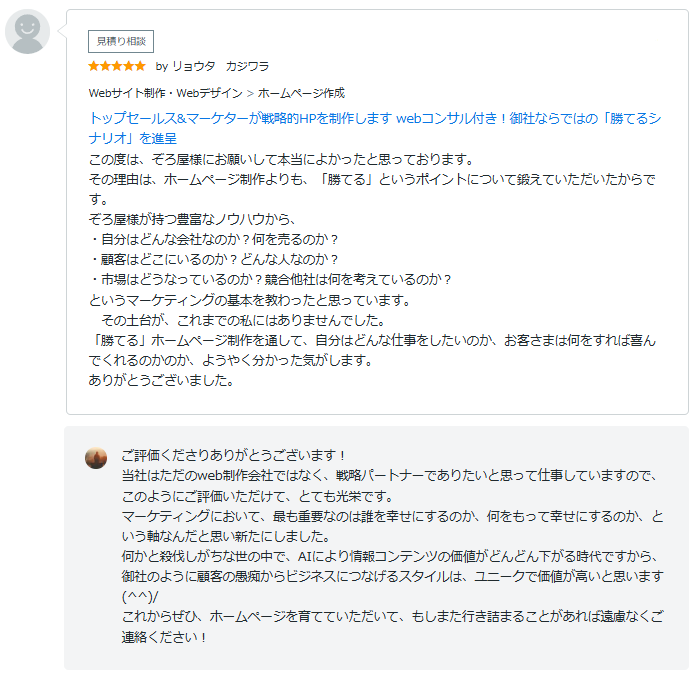
Task: Click the breadcrumb separator arrow between categories
Action: (x=250, y=93)
